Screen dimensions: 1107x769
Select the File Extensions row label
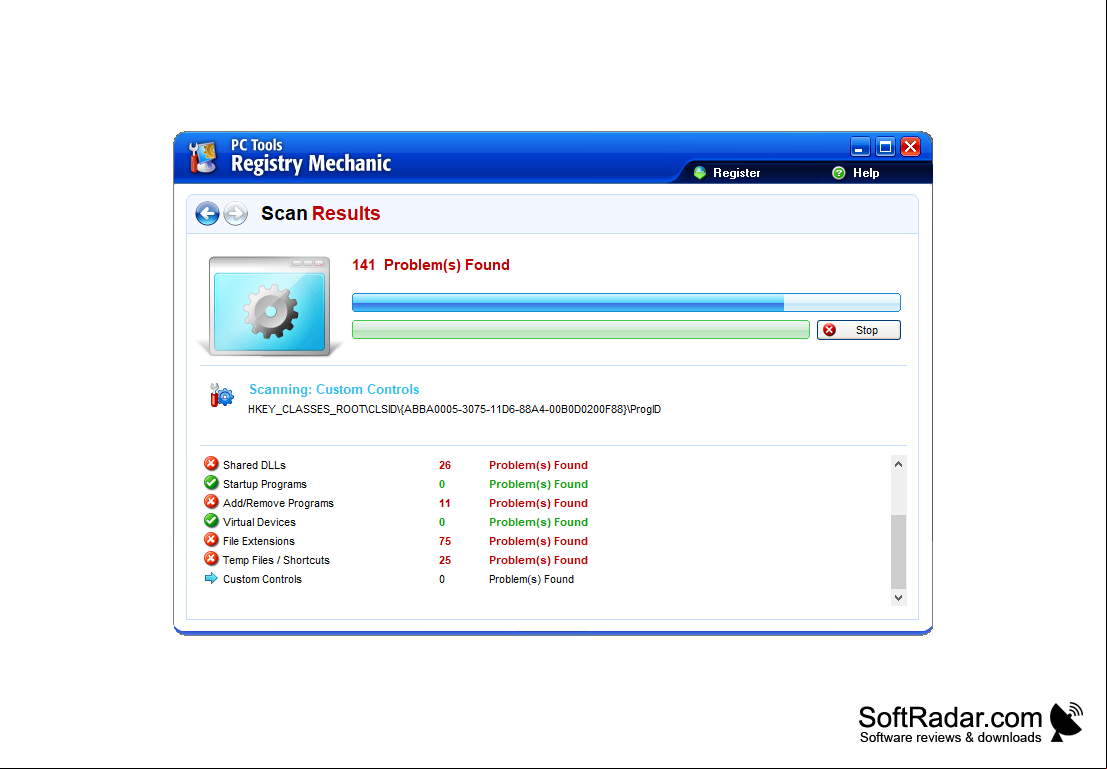[258, 542]
